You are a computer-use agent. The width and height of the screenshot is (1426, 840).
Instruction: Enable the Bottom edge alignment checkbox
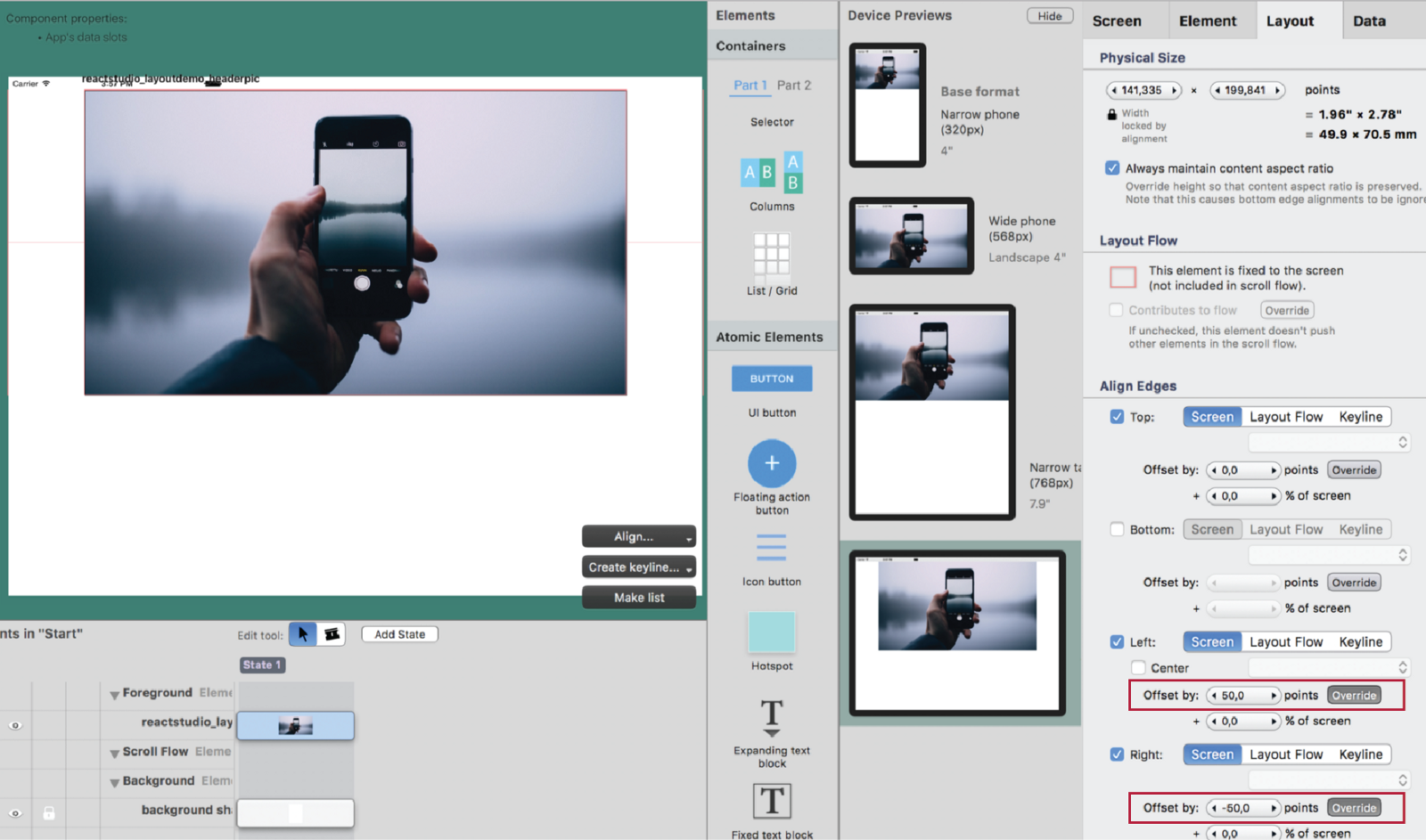pyautogui.click(x=1117, y=529)
